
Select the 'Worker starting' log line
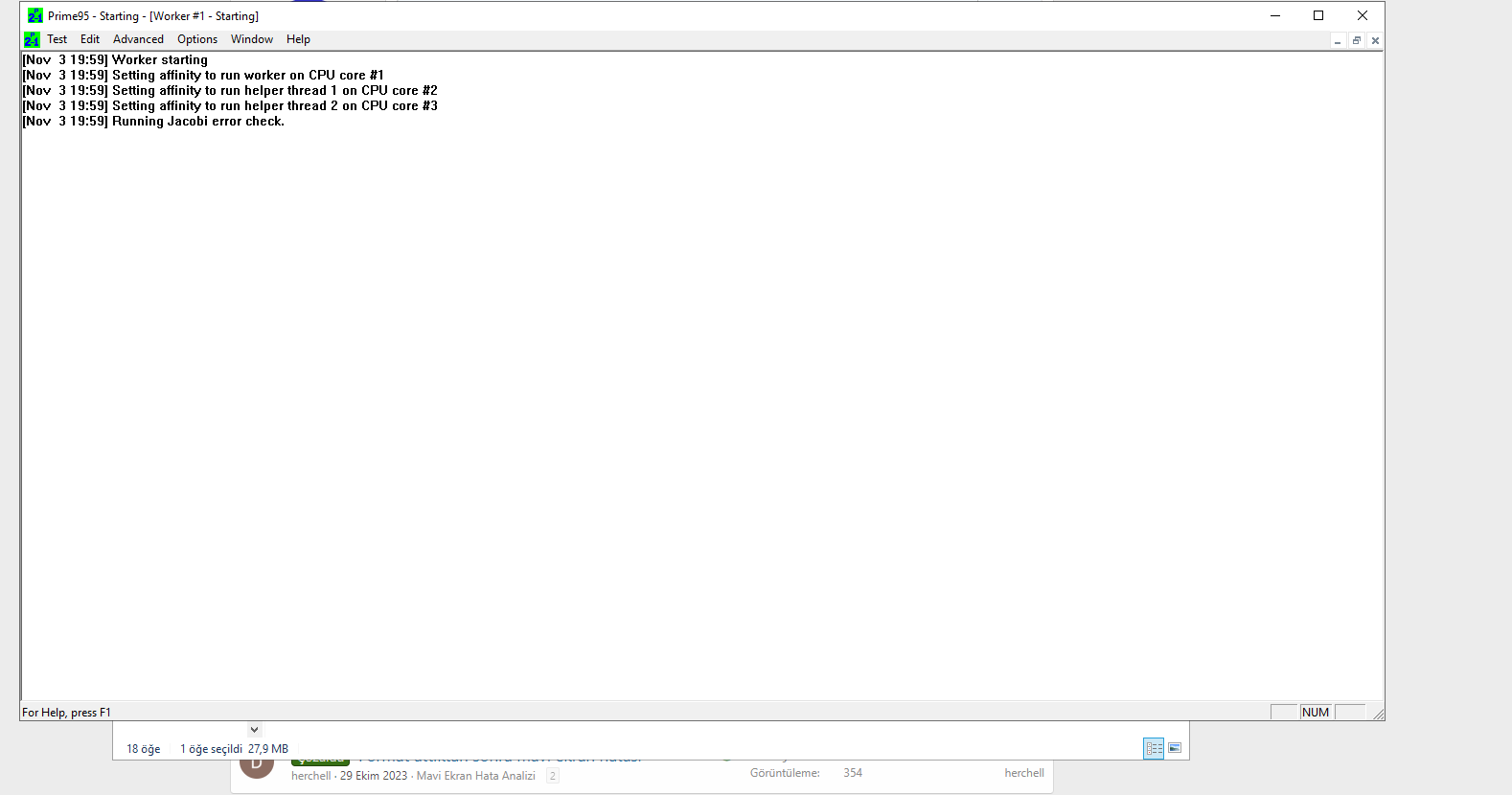pyautogui.click(x=115, y=59)
